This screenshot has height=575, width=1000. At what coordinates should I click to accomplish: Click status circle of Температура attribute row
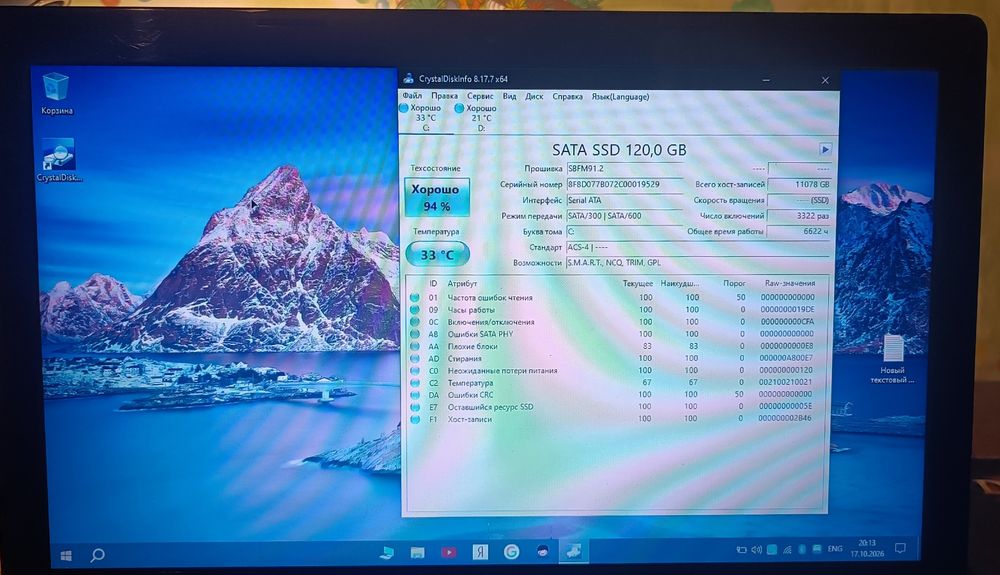point(415,383)
